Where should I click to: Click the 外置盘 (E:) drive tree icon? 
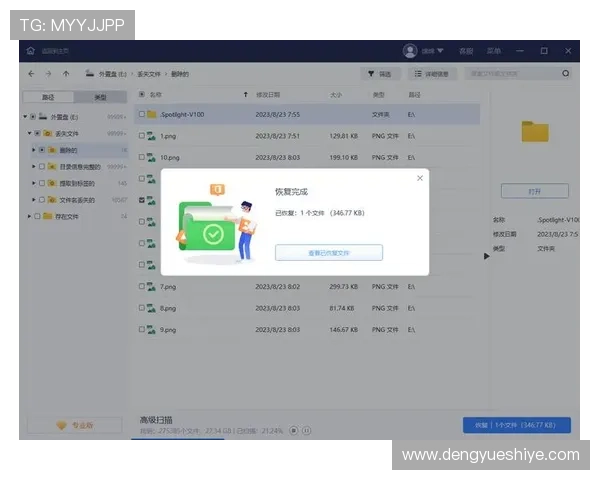tap(43, 116)
